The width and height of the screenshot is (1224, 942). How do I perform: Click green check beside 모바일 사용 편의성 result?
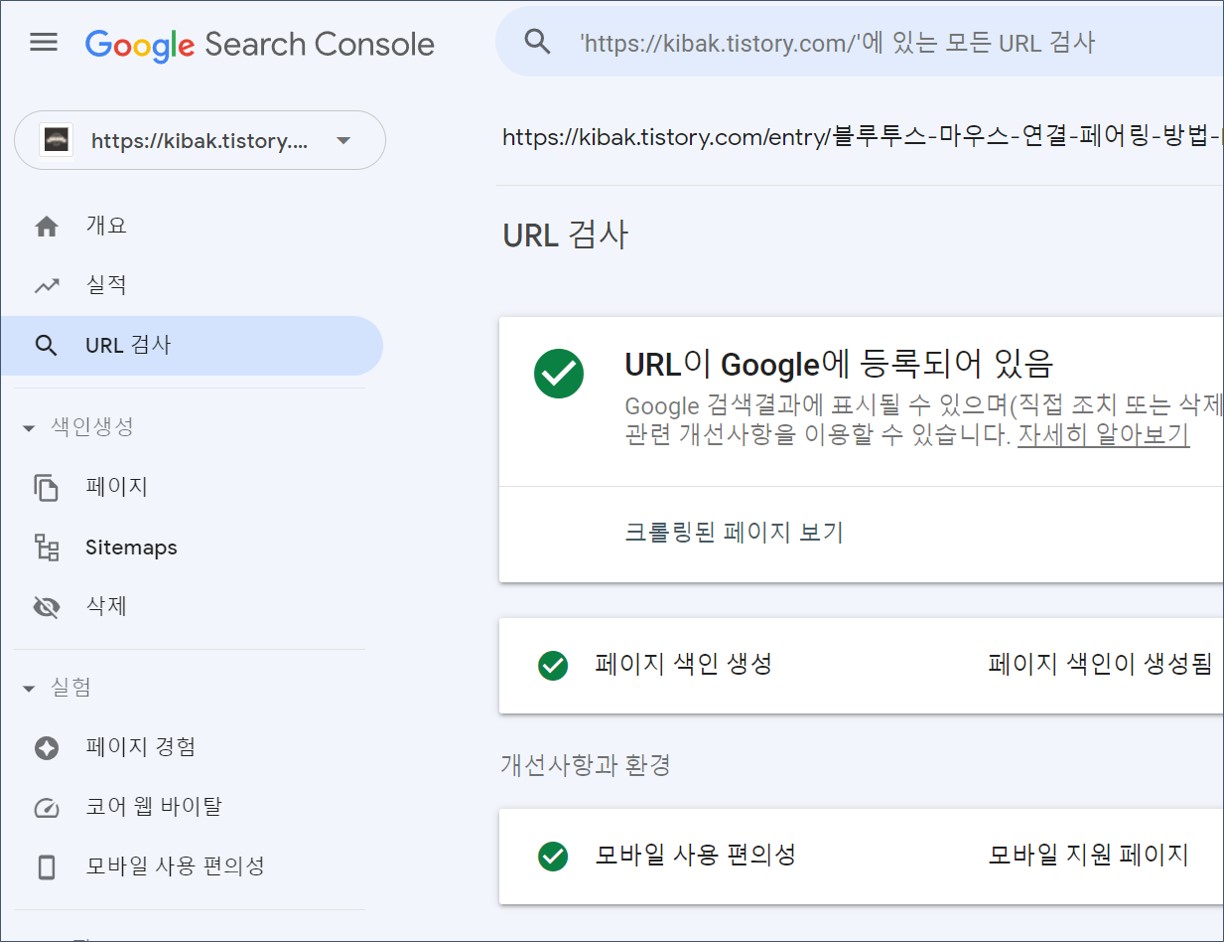(x=553, y=856)
